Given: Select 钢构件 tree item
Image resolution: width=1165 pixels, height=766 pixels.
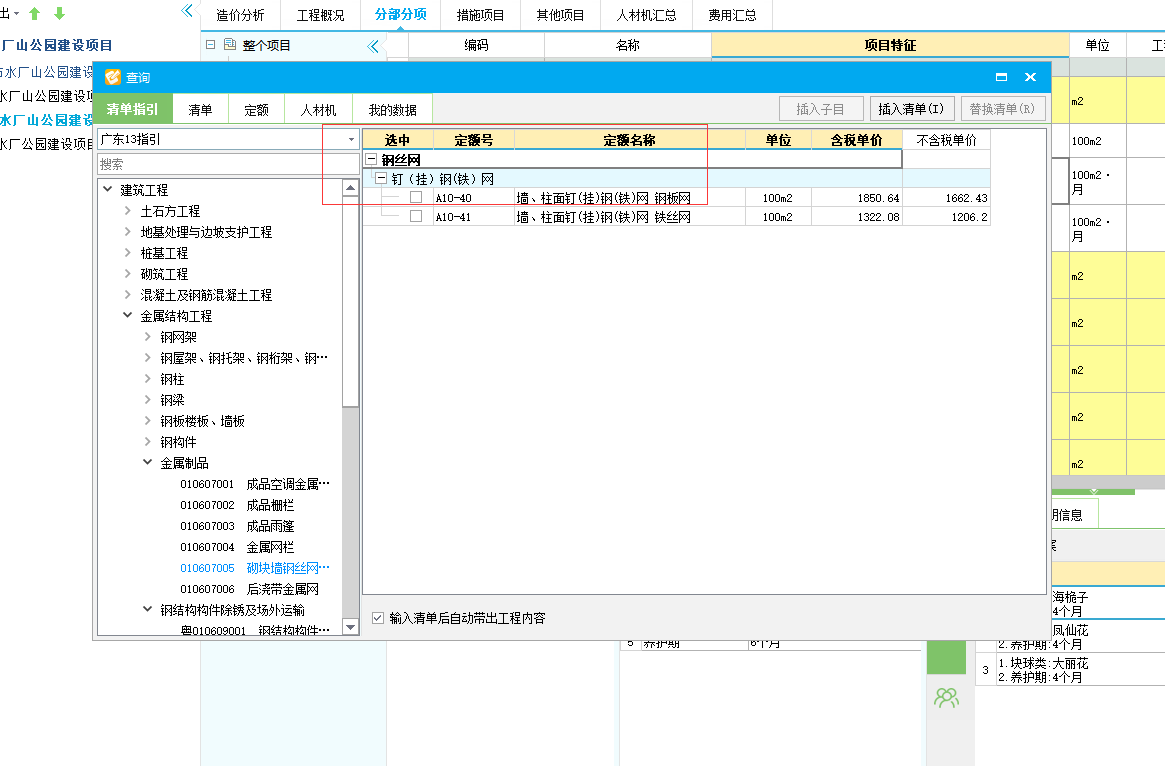Looking at the screenshot, I should (x=178, y=441).
